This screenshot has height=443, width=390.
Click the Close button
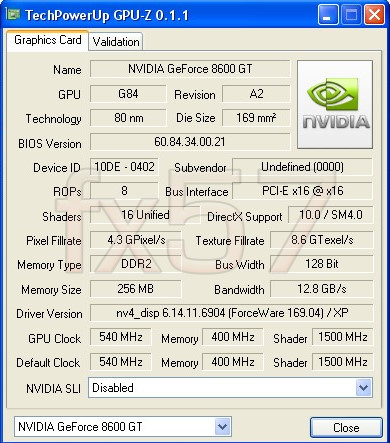click(x=346, y=427)
